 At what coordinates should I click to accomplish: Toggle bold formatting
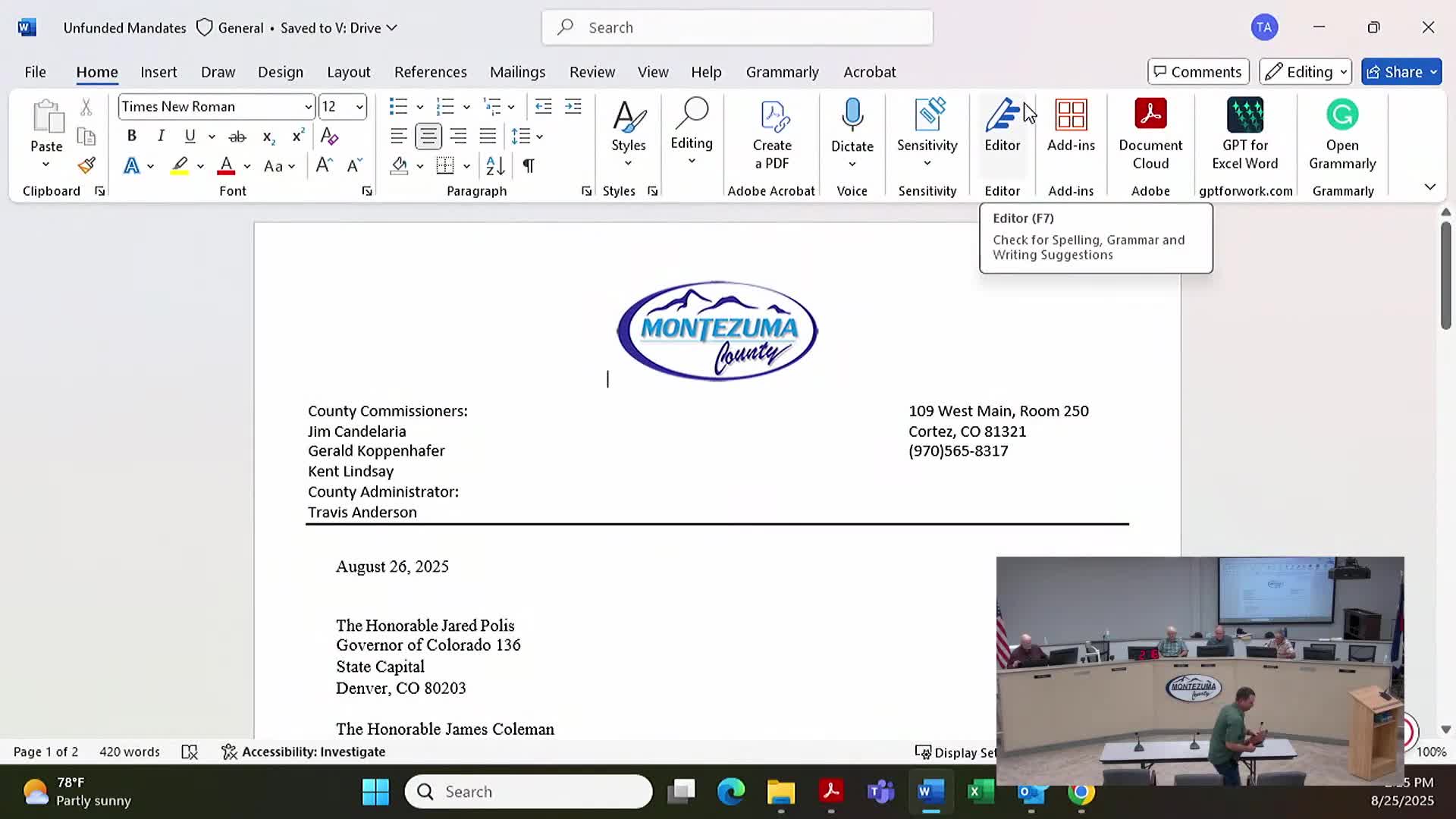(x=131, y=136)
